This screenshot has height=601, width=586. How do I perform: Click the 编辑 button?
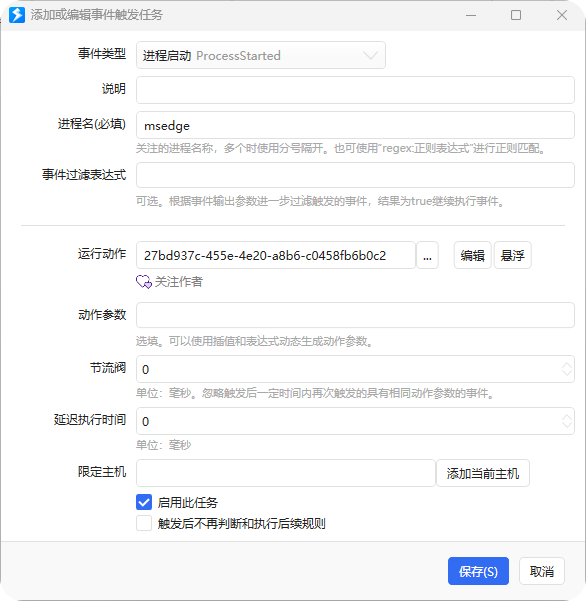(x=473, y=255)
